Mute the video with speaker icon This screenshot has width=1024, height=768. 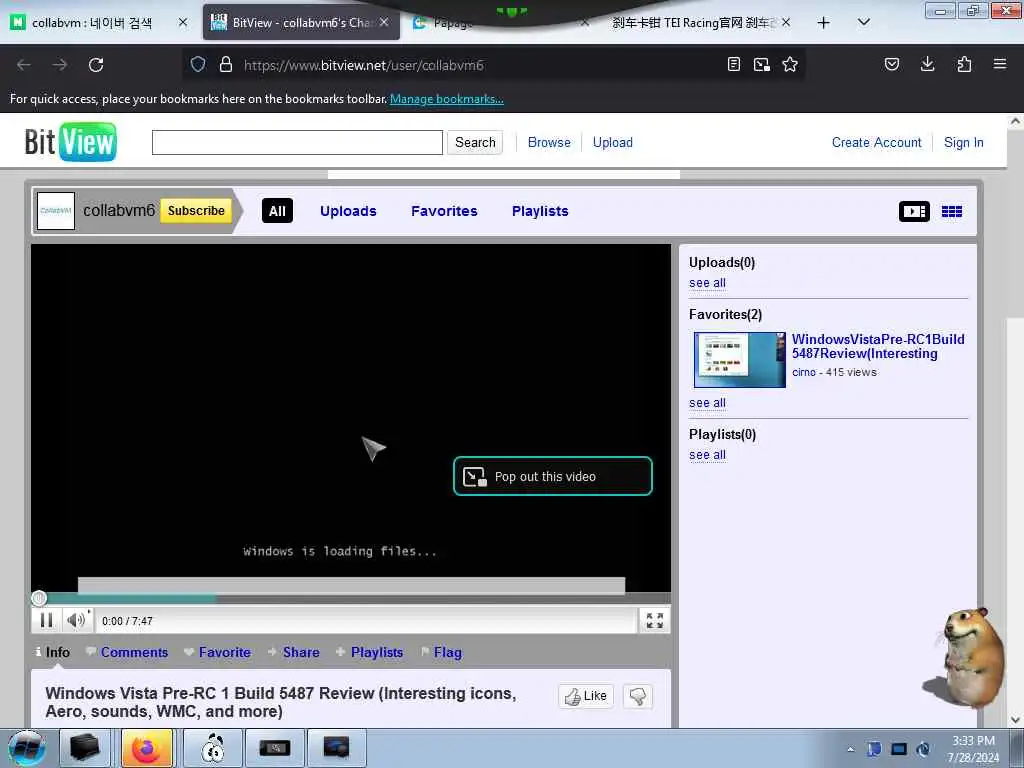click(x=76, y=620)
